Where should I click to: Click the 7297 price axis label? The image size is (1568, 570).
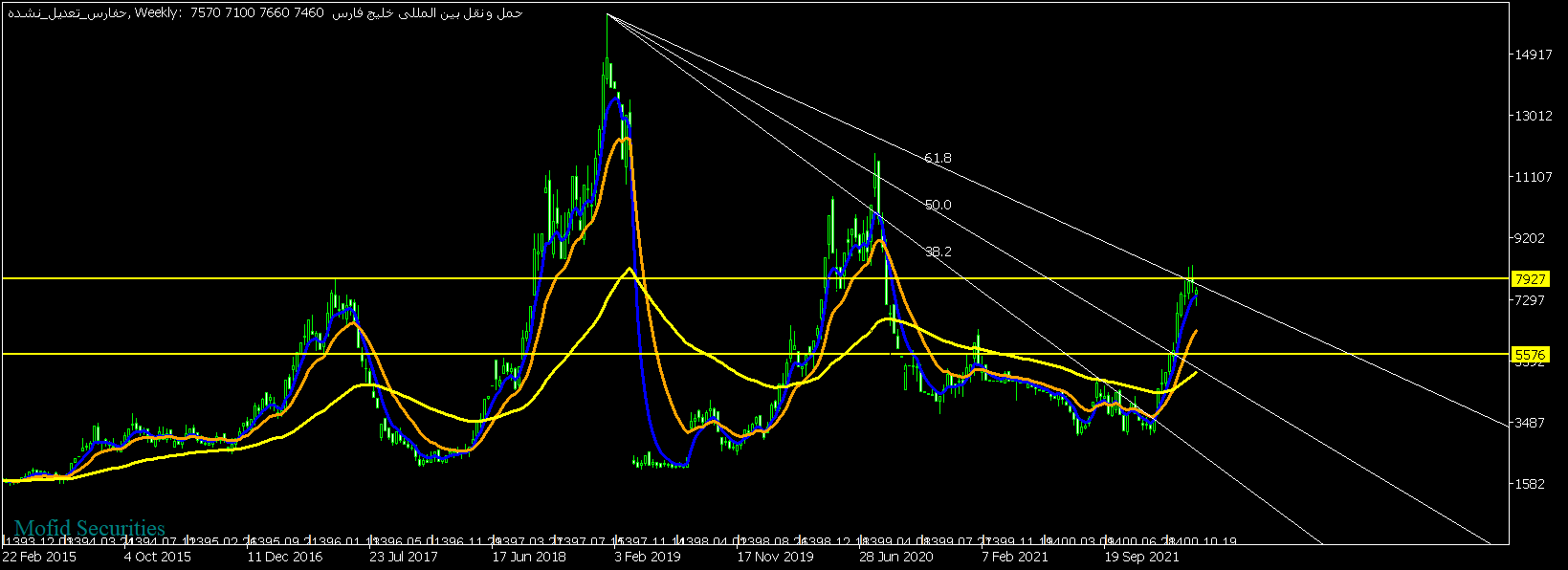click(1530, 300)
